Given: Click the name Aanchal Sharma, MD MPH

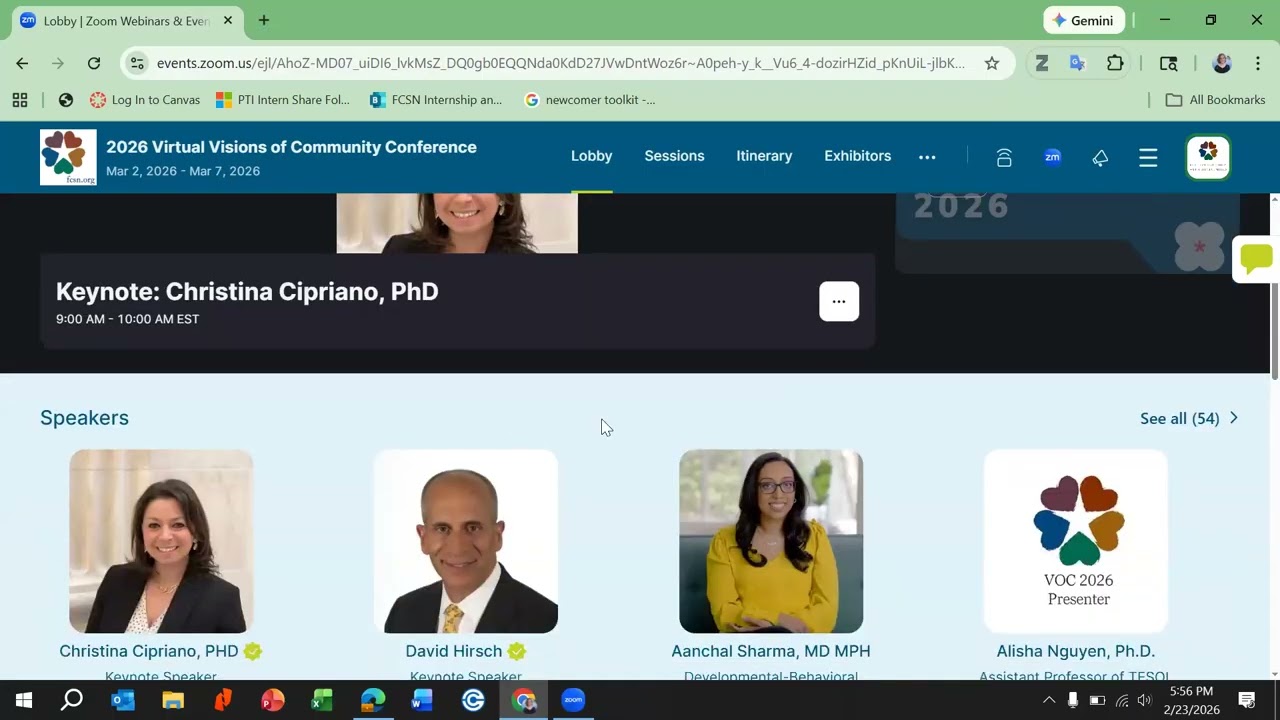Looking at the screenshot, I should point(771,651).
